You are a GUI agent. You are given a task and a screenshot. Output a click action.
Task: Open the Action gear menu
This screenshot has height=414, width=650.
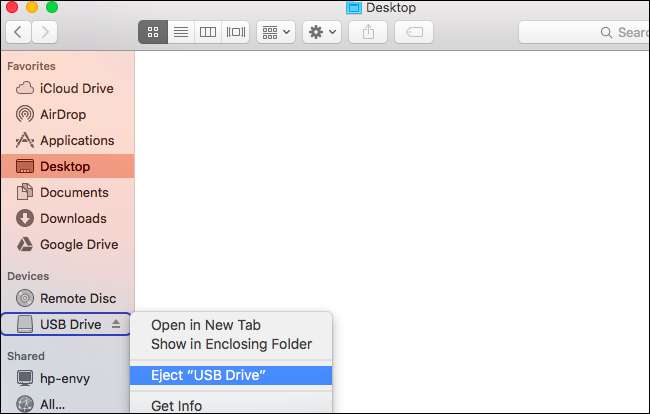pyautogui.click(x=322, y=32)
